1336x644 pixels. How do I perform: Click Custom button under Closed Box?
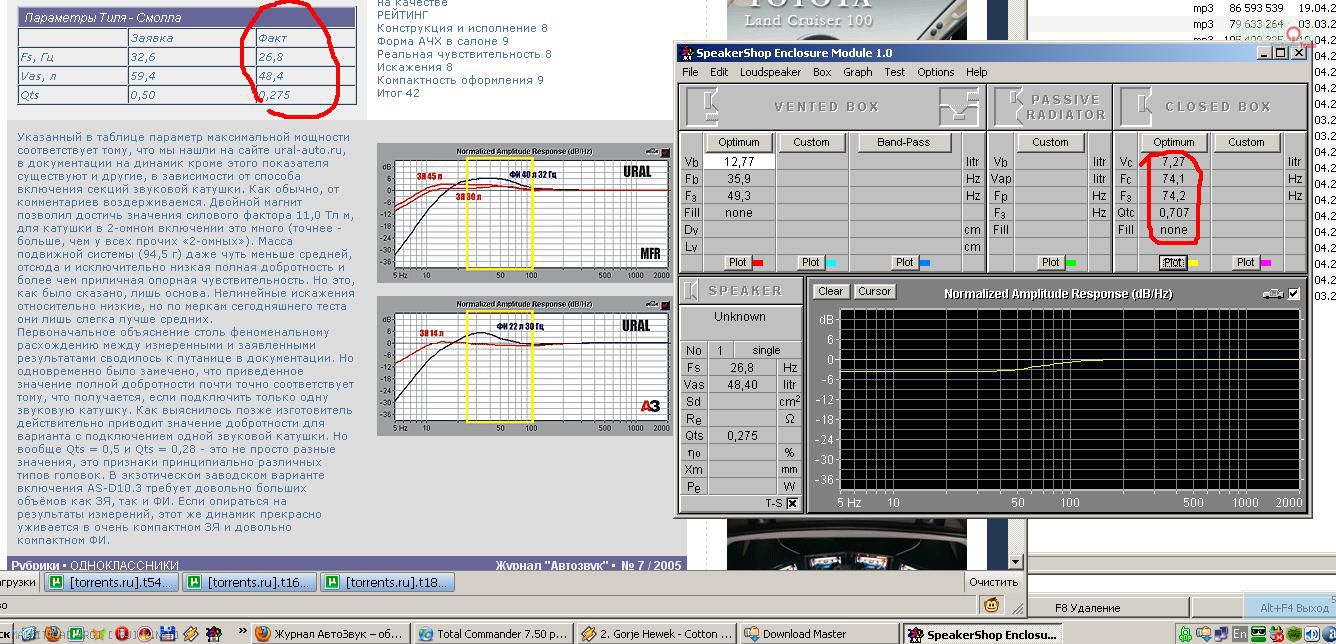tap(1246, 142)
